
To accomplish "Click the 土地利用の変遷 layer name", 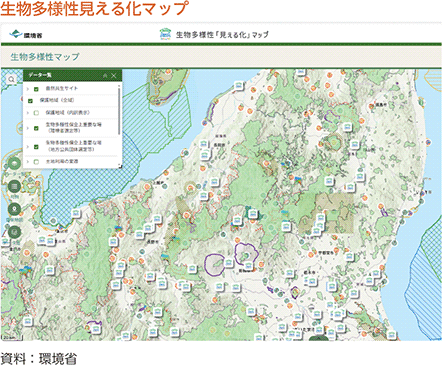I will tap(62, 161).
